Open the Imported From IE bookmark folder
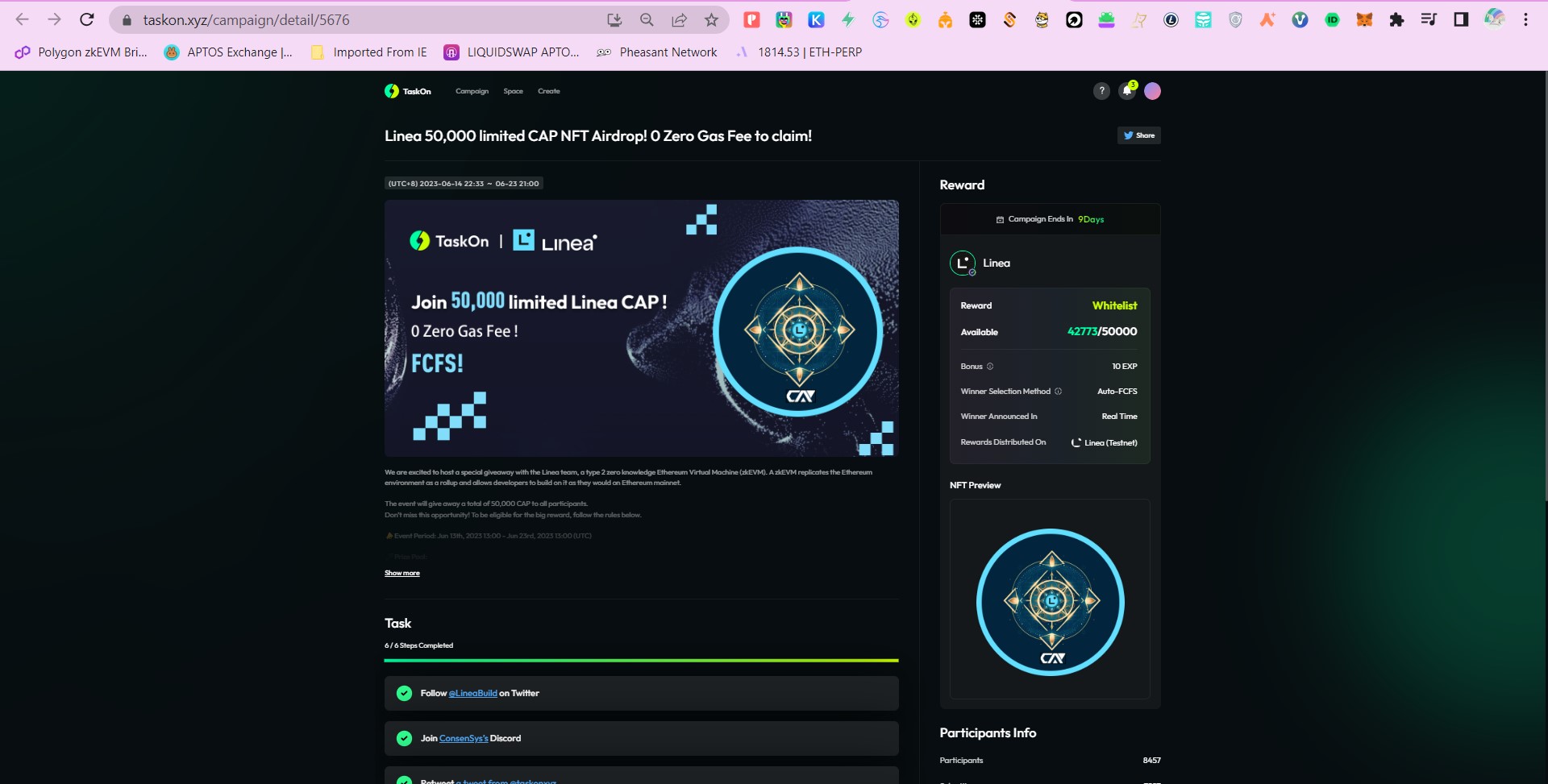 (x=369, y=52)
